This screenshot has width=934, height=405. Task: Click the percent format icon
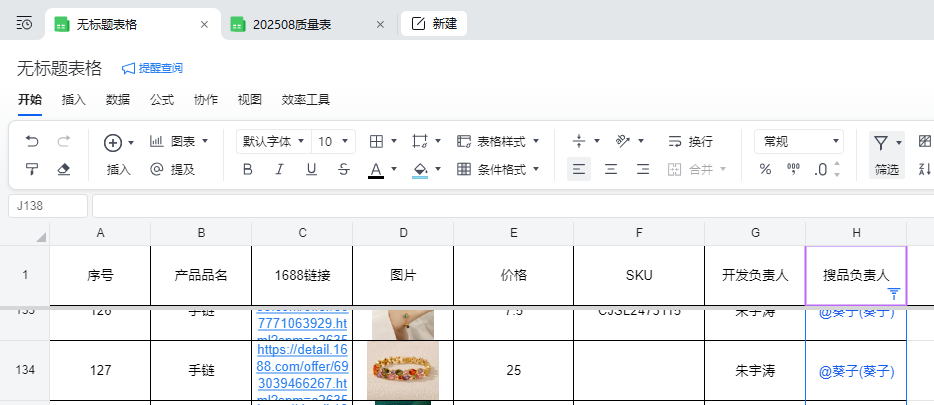(765, 169)
